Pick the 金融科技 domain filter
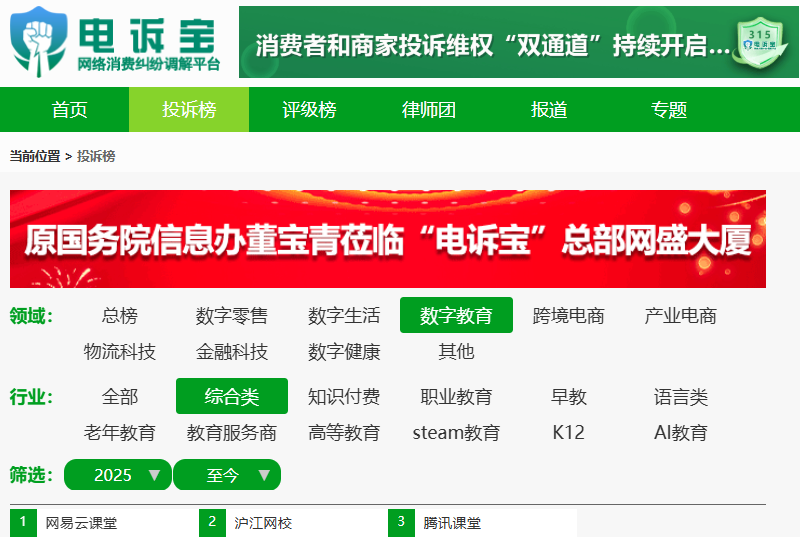Screen dimensions: 800x537 pos(232,351)
